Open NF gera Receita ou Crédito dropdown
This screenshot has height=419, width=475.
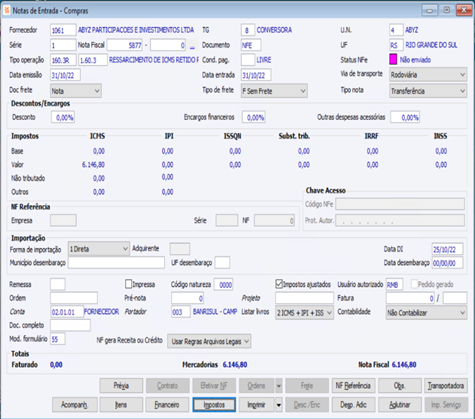click(x=209, y=341)
